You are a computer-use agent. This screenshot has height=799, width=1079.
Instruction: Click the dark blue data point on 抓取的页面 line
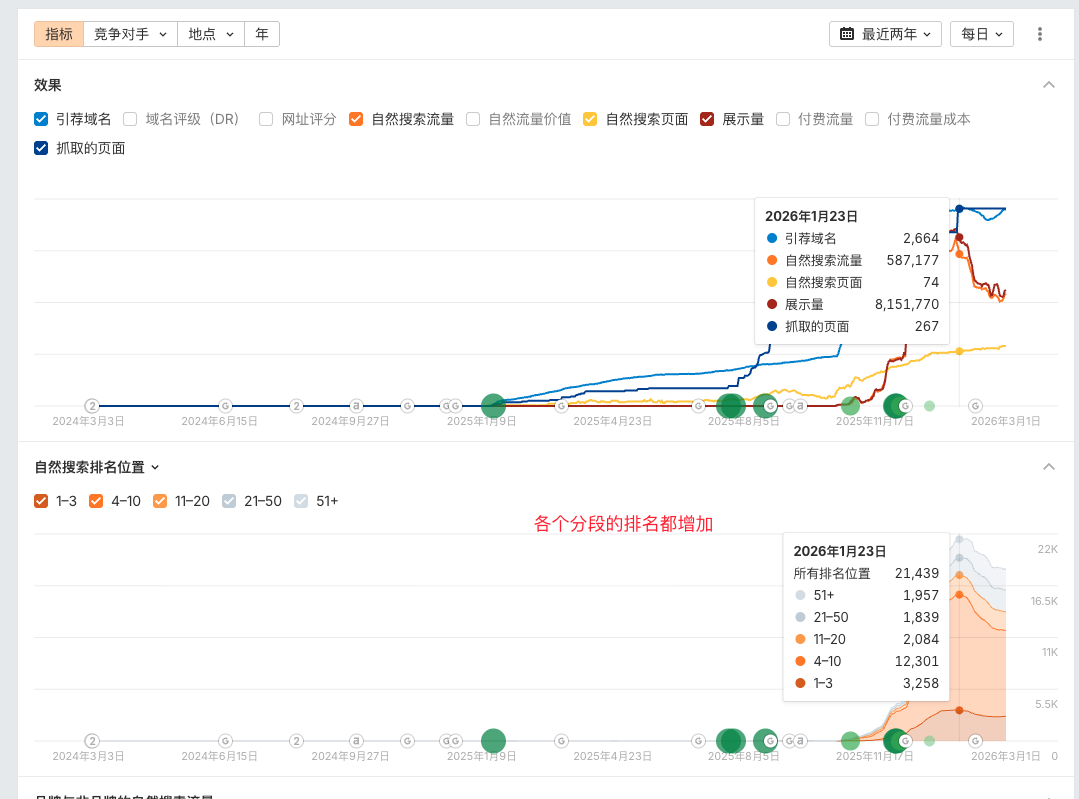click(x=959, y=209)
